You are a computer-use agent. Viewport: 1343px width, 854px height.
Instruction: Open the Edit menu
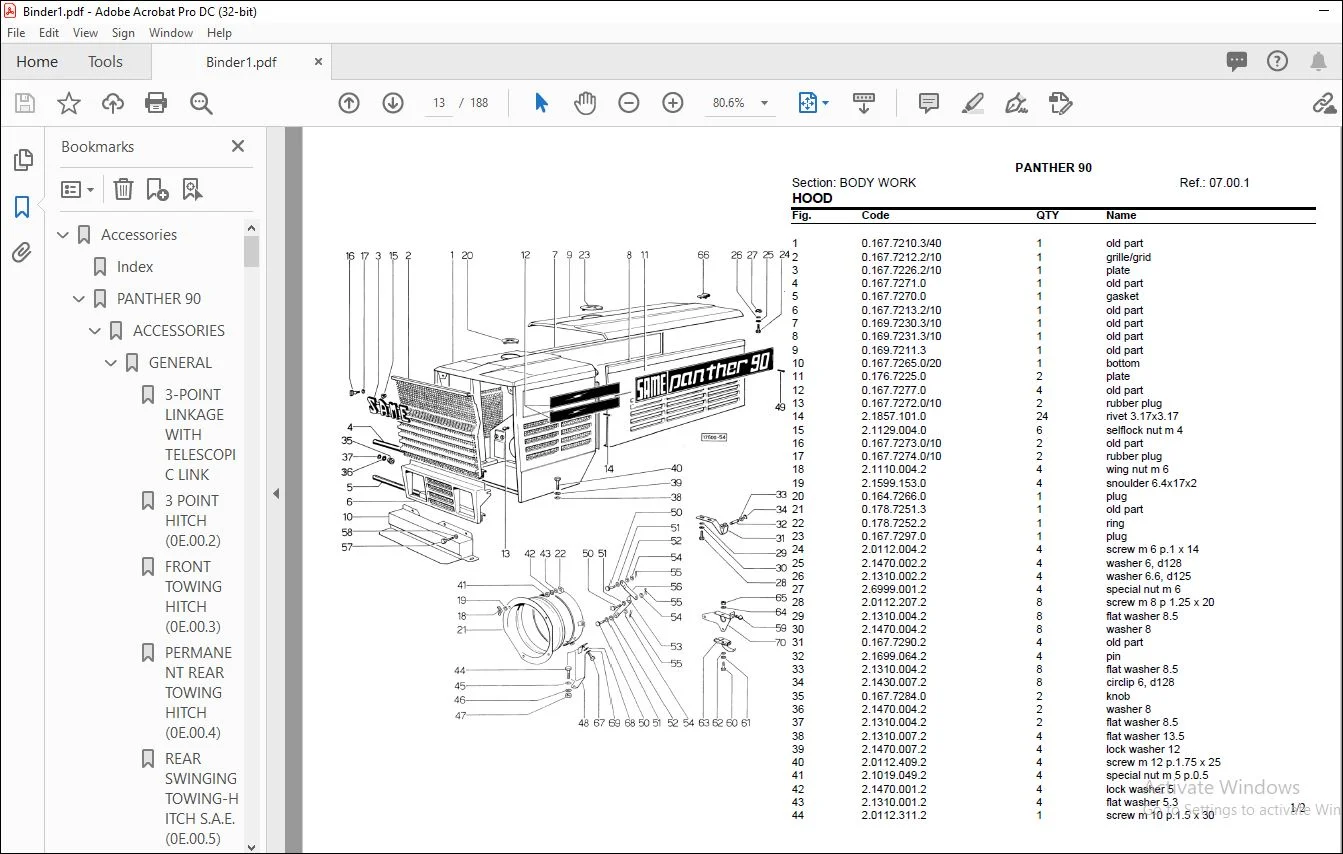tap(49, 33)
